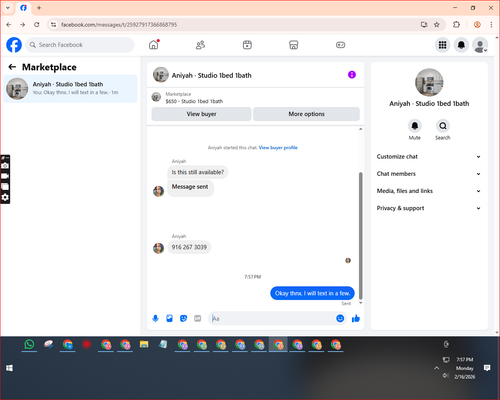Open the chat header title Aniyah Studio 1bed 1bath
Screen dimensions: 500x400
coord(212,75)
